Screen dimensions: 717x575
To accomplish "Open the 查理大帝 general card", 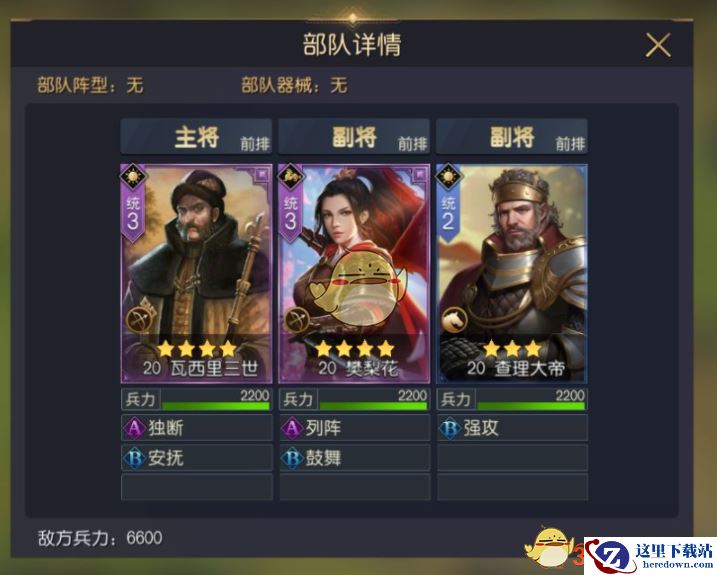I will click(x=512, y=274).
